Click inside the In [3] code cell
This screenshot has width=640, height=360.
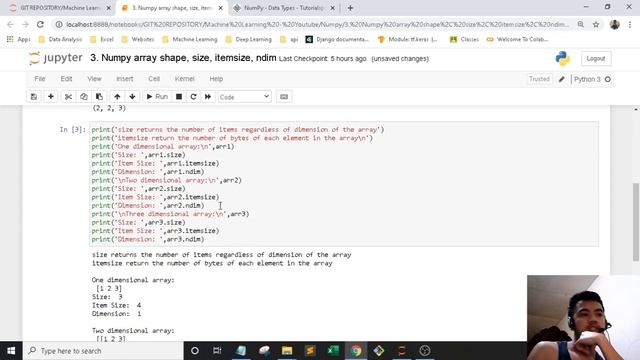click(344, 184)
